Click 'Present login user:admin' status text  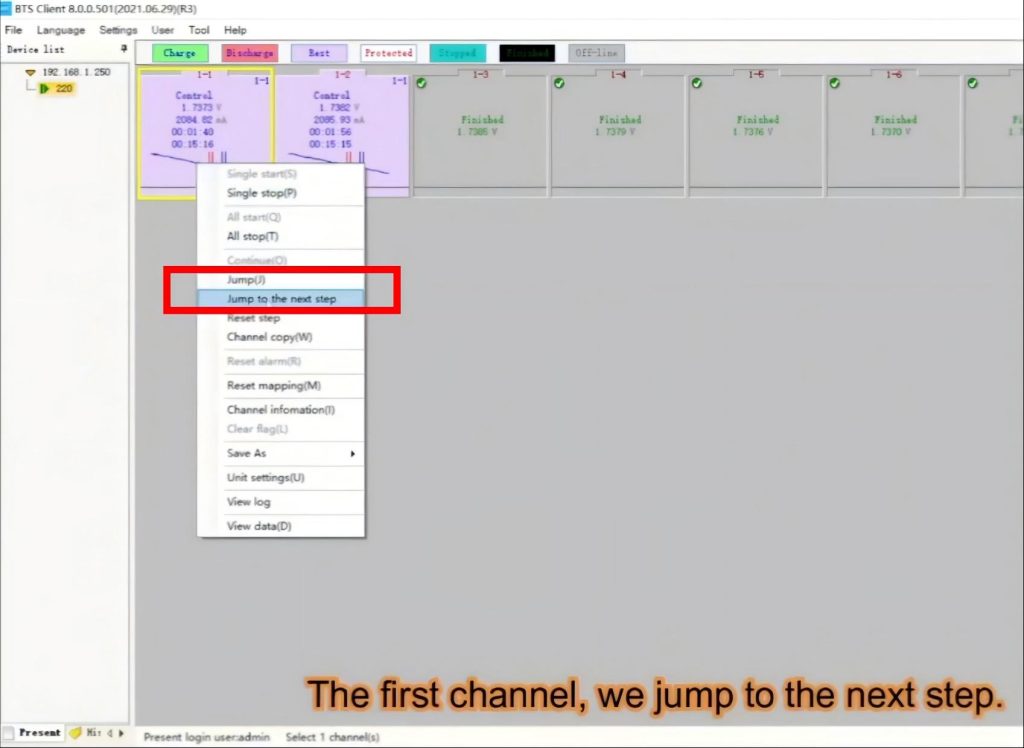(x=206, y=737)
